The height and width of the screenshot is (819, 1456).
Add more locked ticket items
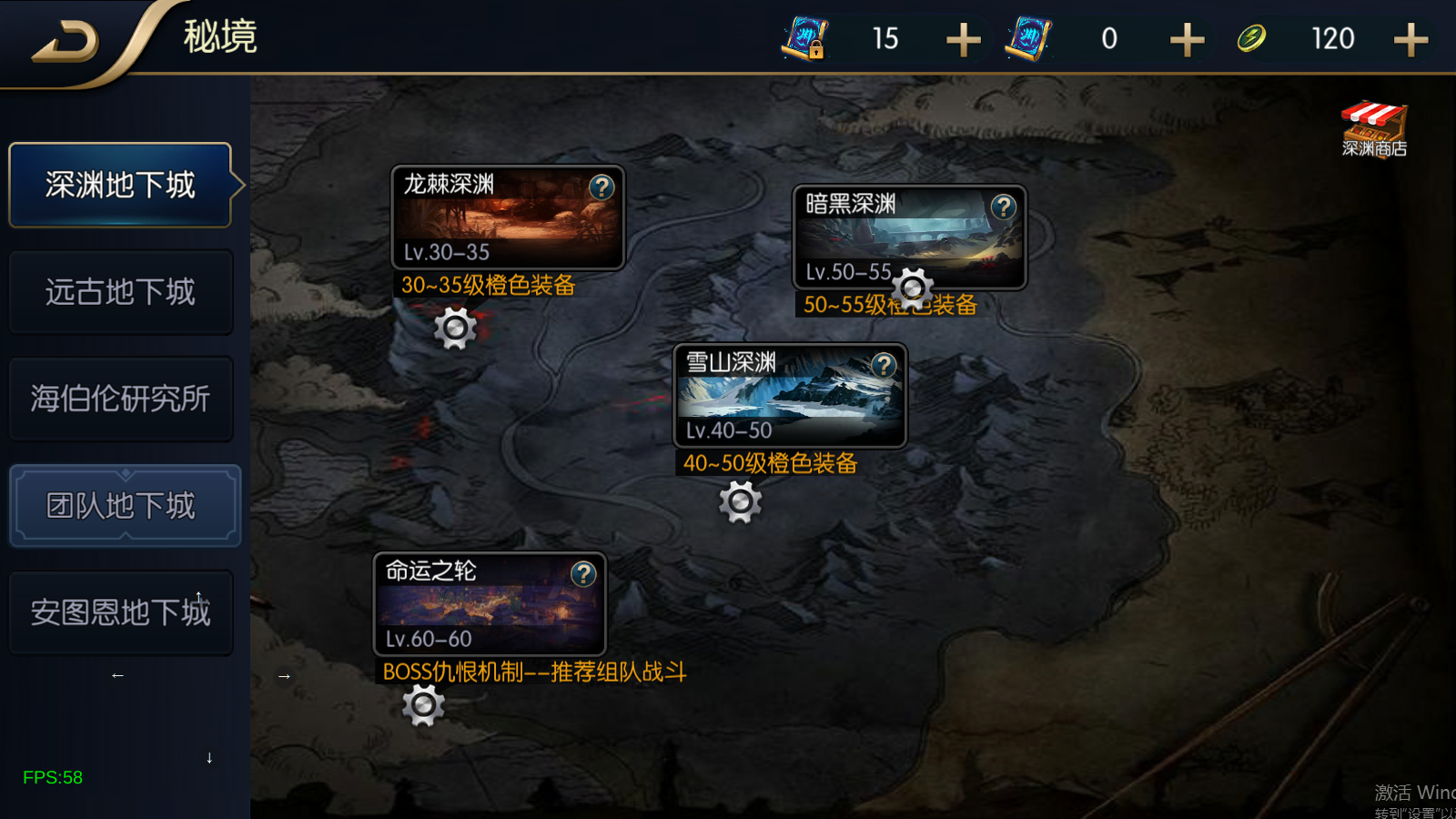pos(964,39)
